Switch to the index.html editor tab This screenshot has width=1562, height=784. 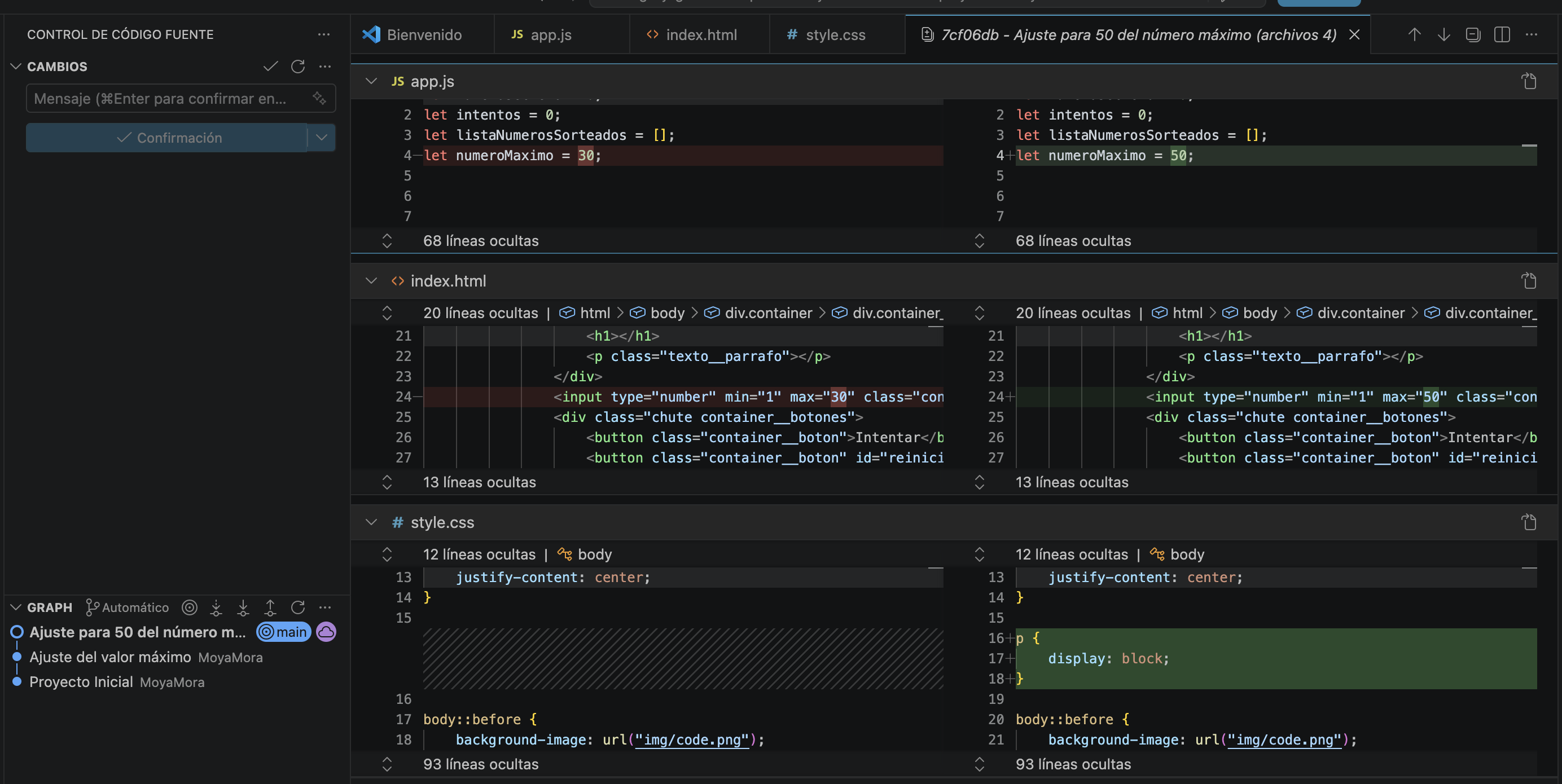tap(700, 34)
